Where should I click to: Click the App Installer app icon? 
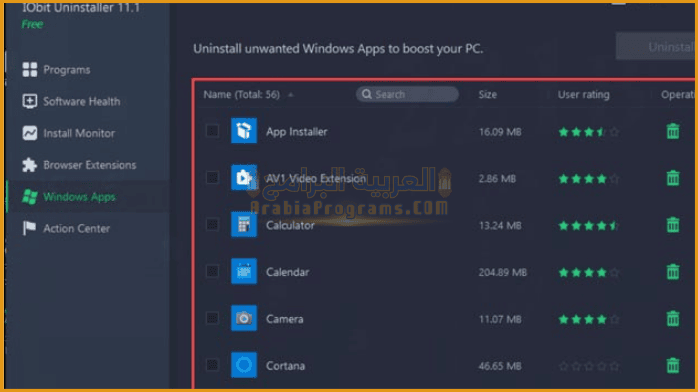click(243, 131)
